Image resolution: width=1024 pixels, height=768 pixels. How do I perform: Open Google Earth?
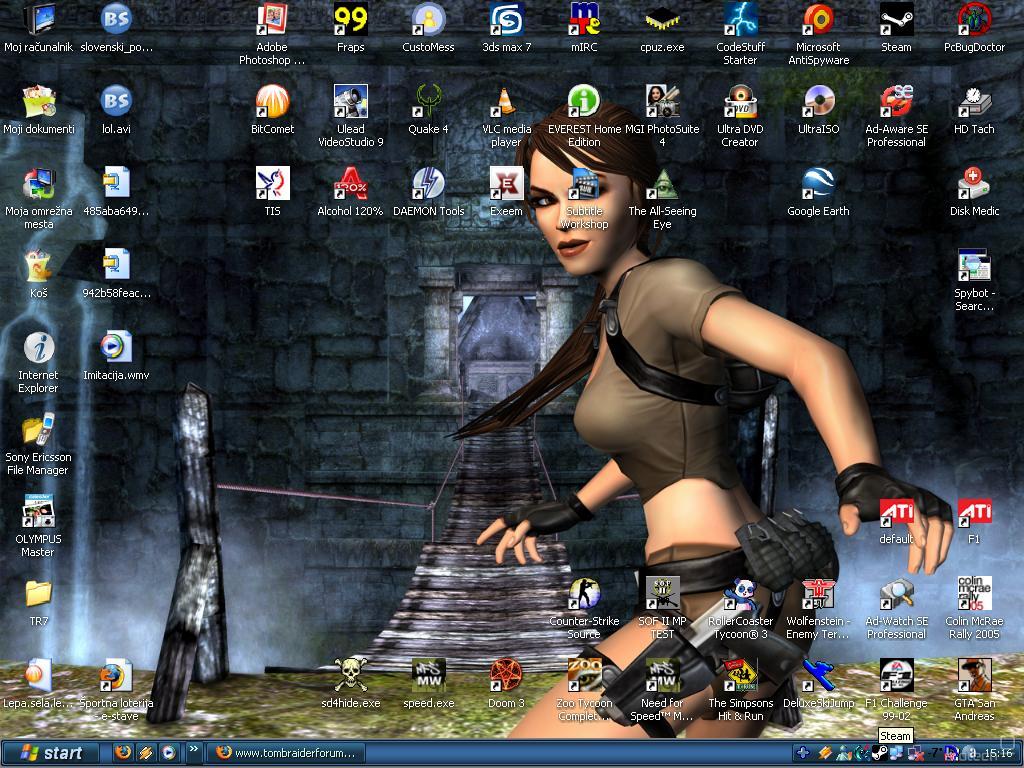pos(818,191)
